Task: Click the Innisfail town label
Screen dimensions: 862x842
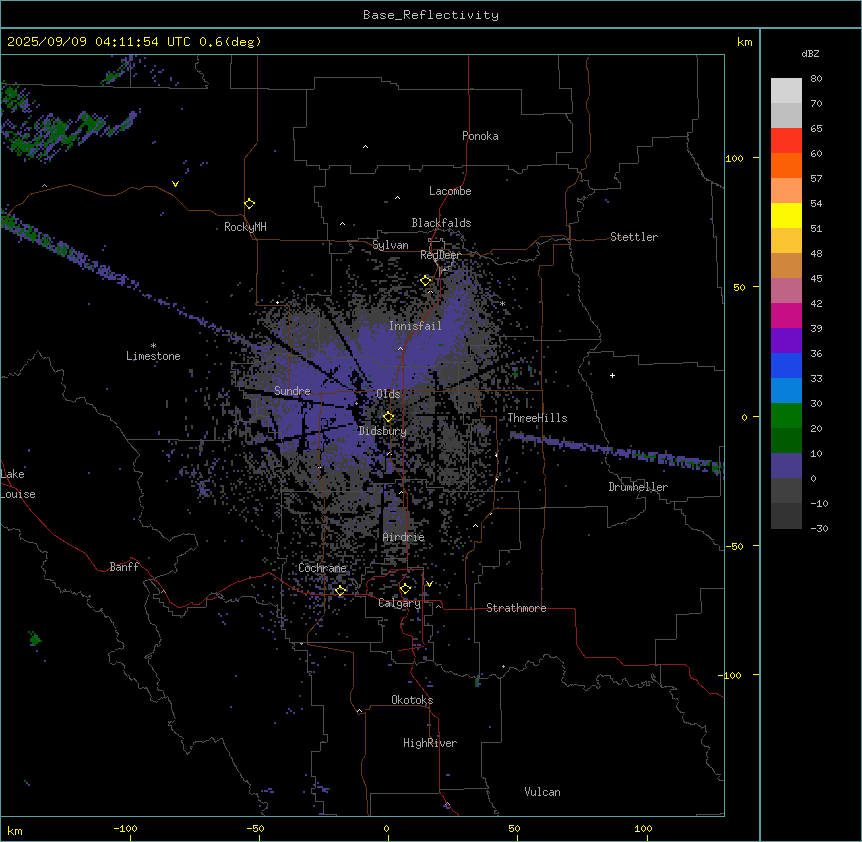Action: coord(415,326)
